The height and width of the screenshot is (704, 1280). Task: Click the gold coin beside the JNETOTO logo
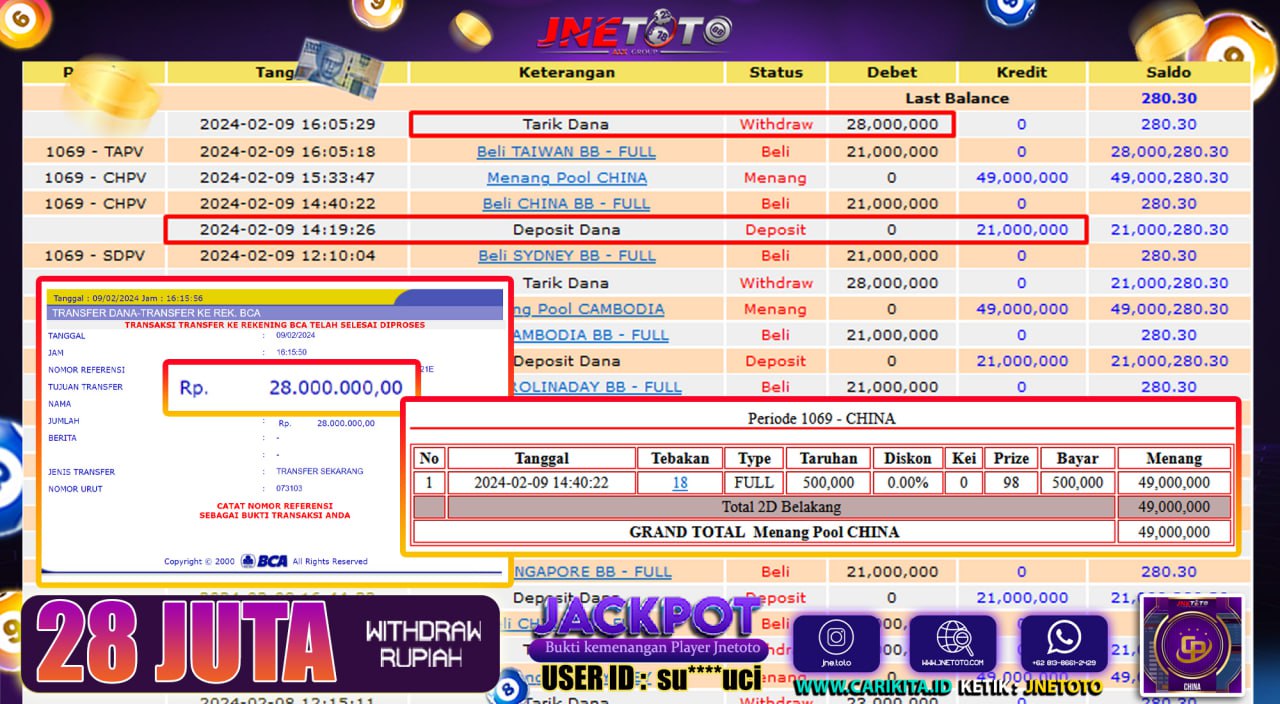pyautogui.click(x=470, y=30)
